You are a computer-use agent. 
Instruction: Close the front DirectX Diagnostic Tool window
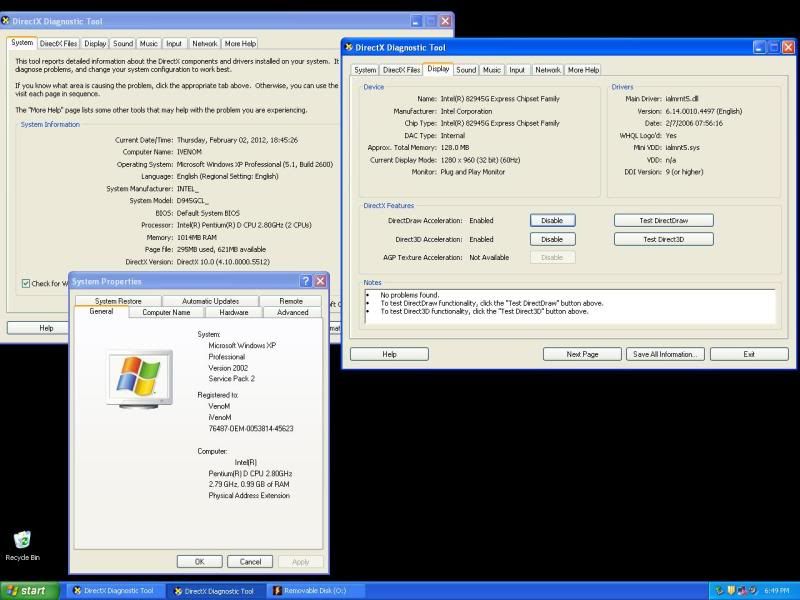click(x=788, y=47)
